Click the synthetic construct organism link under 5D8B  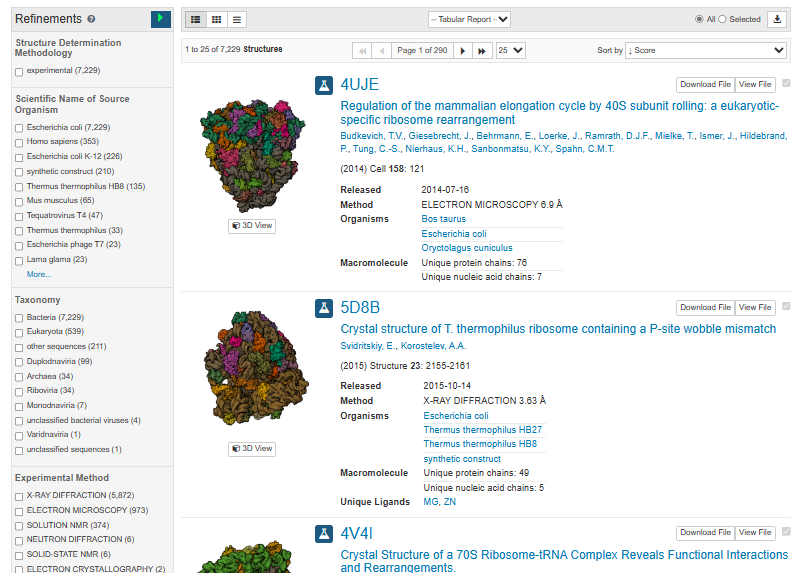tap(462, 459)
